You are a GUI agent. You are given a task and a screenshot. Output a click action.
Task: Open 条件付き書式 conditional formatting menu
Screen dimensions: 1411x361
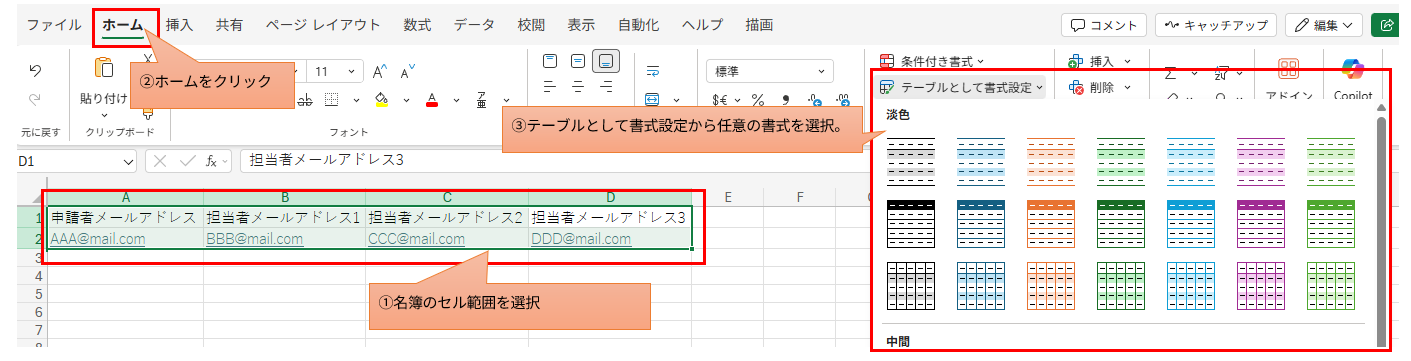pyautogui.click(x=932, y=61)
